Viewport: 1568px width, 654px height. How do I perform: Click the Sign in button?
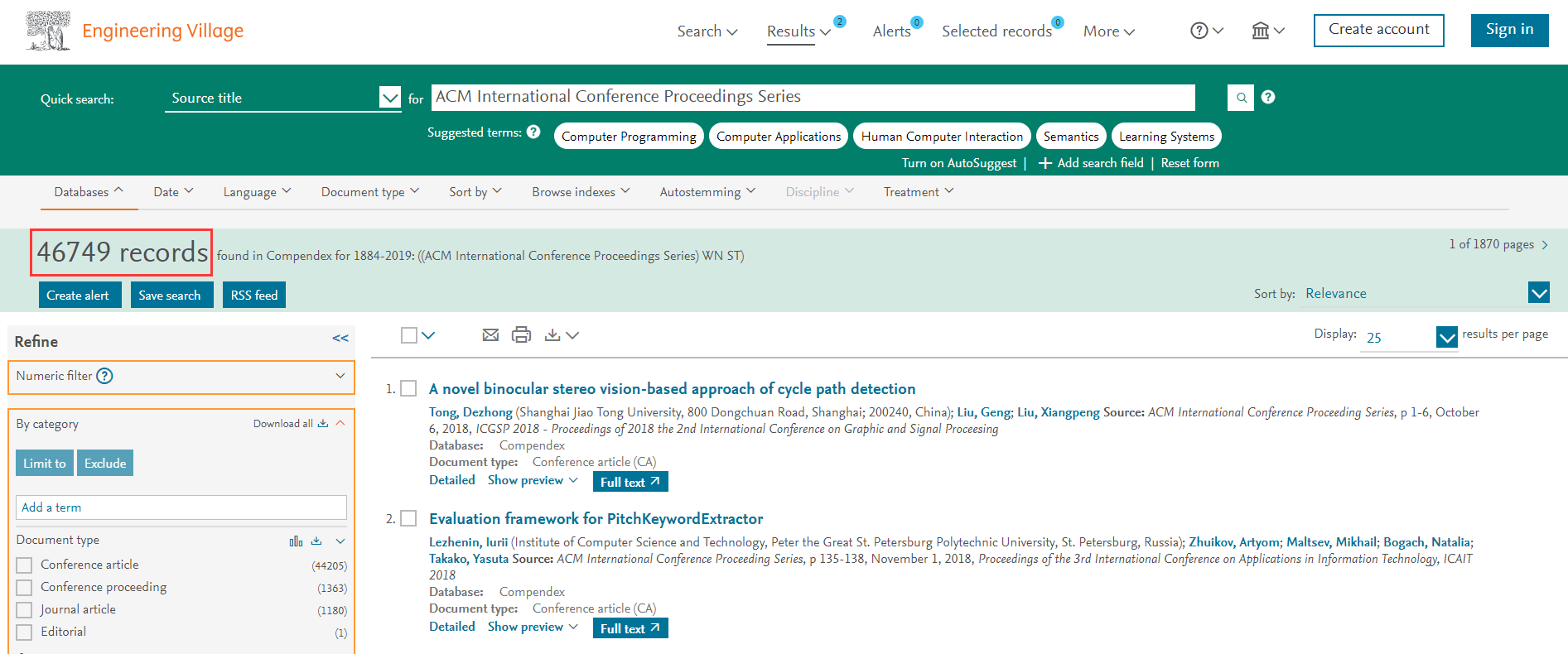[x=1509, y=30]
